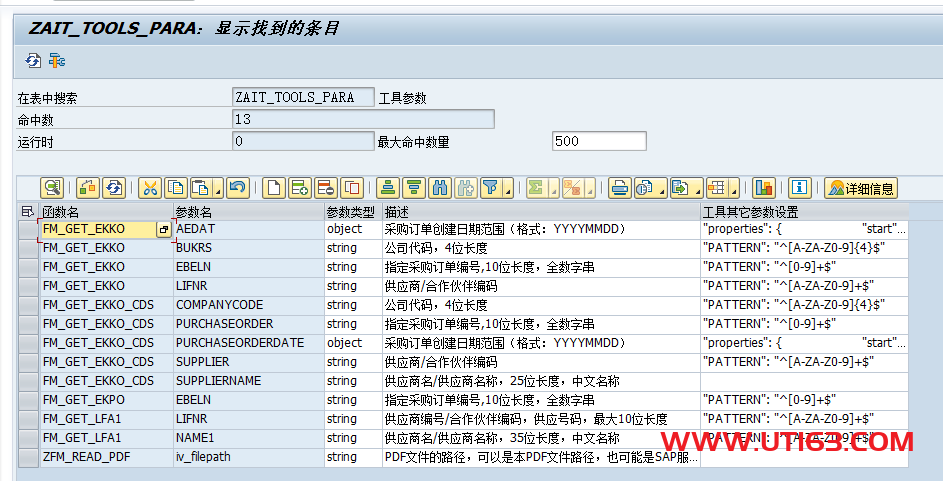Click the Undo icon in toolbar
The width and height of the screenshot is (943, 481).
point(237,188)
